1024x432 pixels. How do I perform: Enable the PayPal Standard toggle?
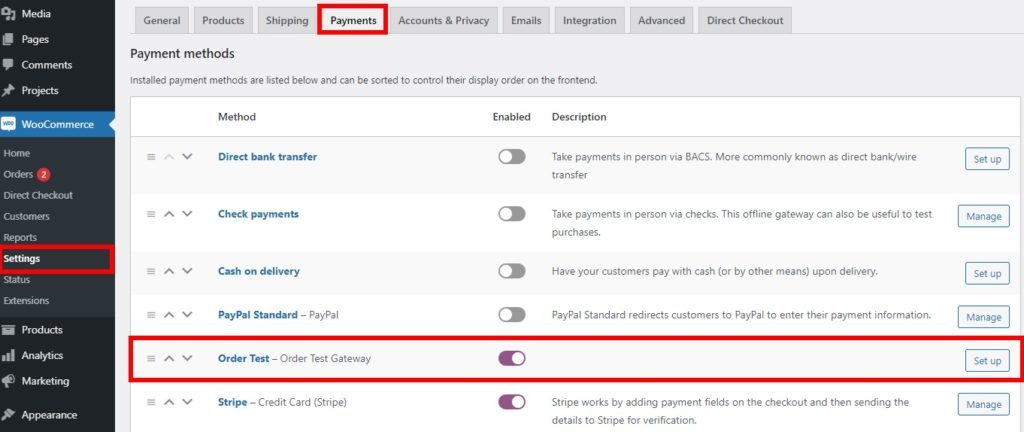click(512, 315)
